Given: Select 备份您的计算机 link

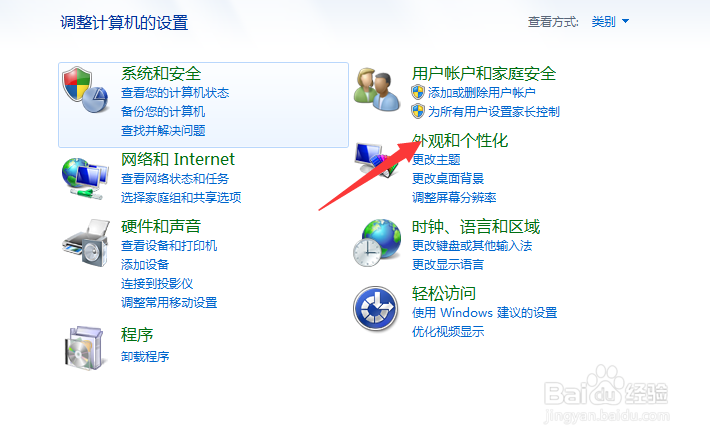Looking at the screenshot, I should pyautogui.click(x=163, y=111).
